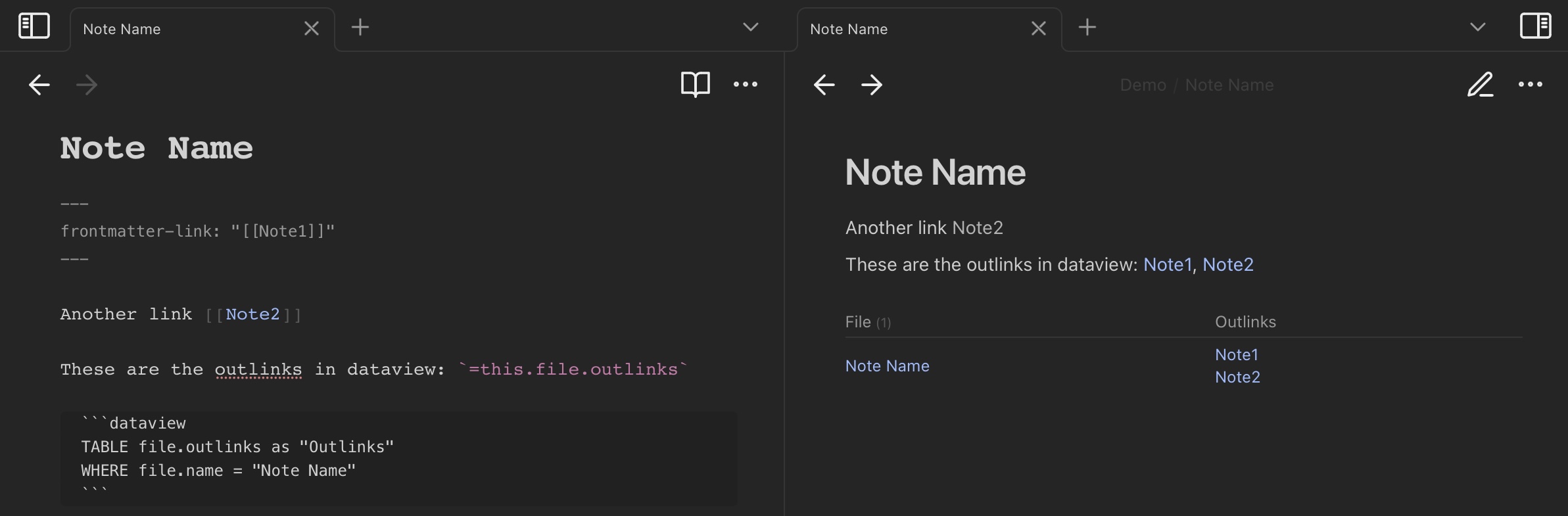Open Note1 in Outlinks table column

tap(1237, 355)
